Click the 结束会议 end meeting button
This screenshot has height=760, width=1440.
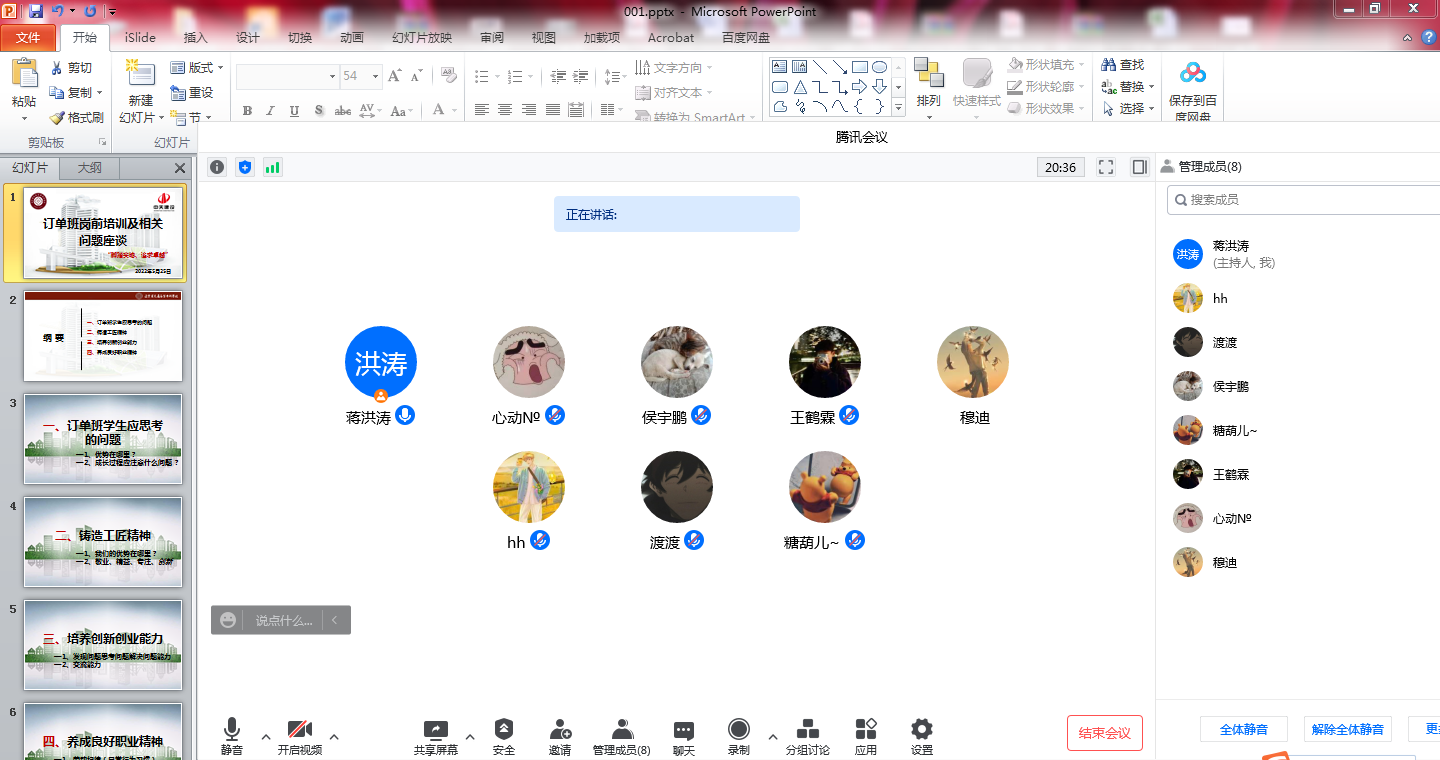pyautogui.click(x=1104, y=733)
